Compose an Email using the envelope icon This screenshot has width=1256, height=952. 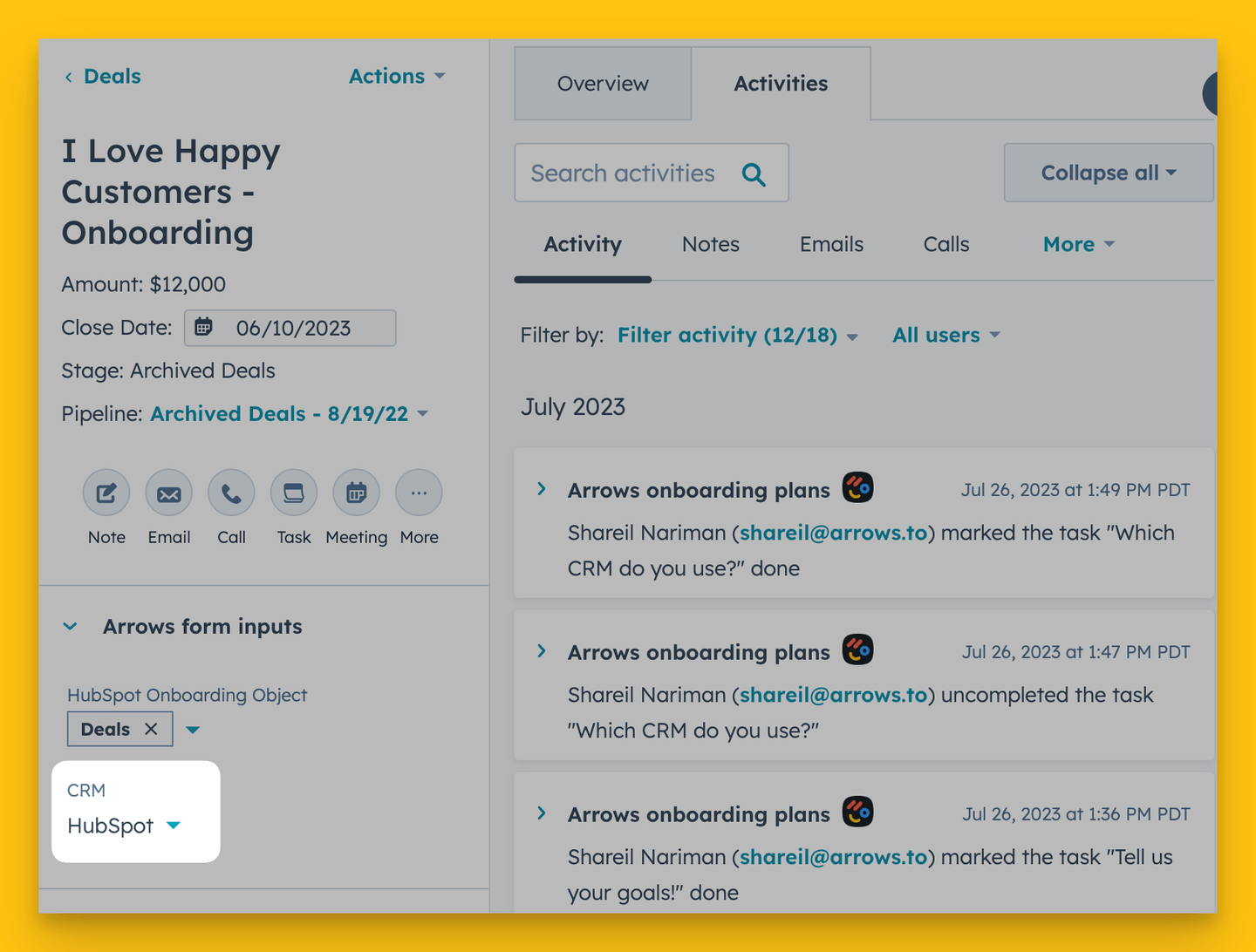click(x=169, y=493)
